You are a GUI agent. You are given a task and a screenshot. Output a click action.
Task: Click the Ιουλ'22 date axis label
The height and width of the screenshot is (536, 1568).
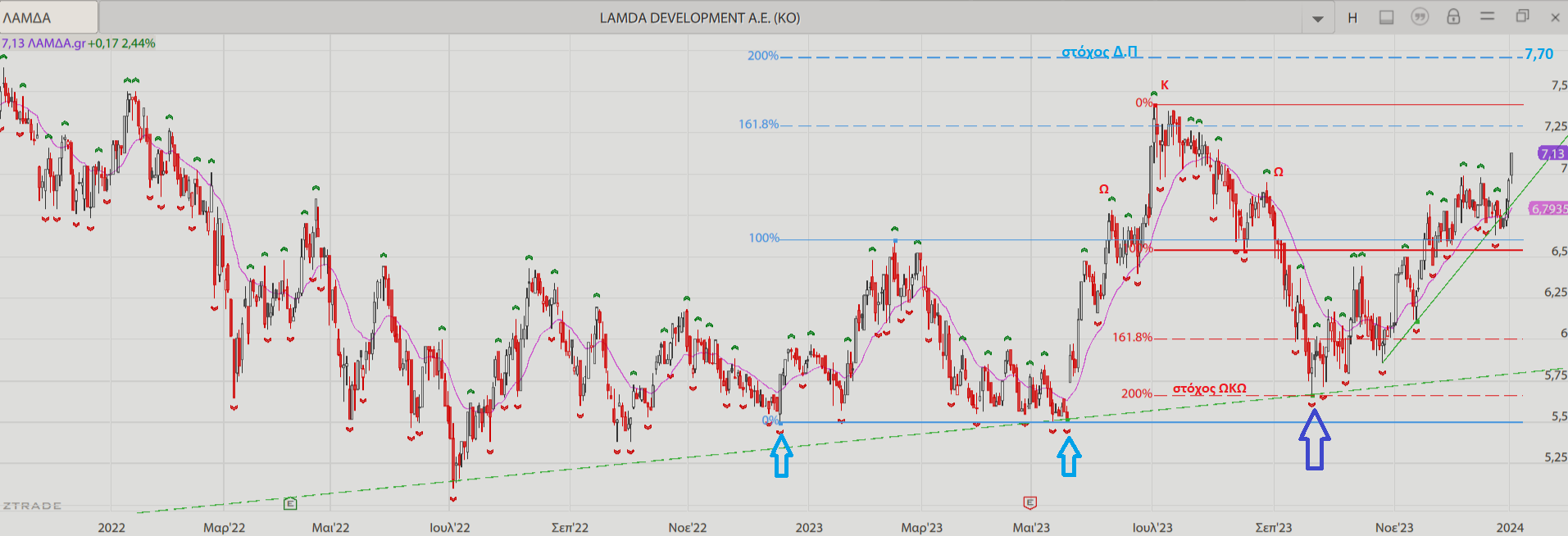(x=450, y=527)
